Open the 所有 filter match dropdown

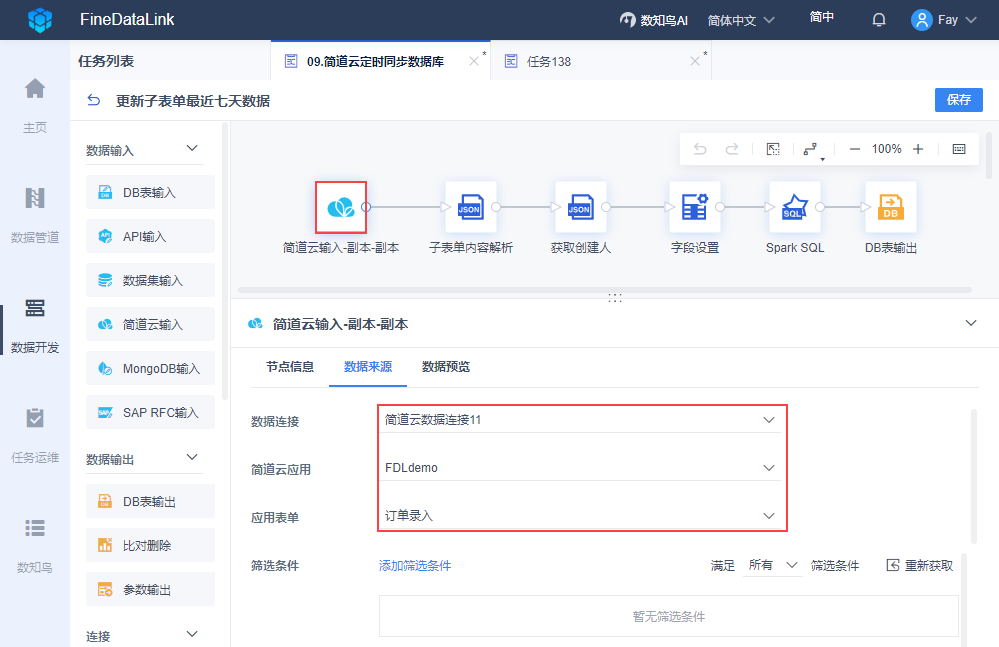pyautogui.click(x=772, y=565)
